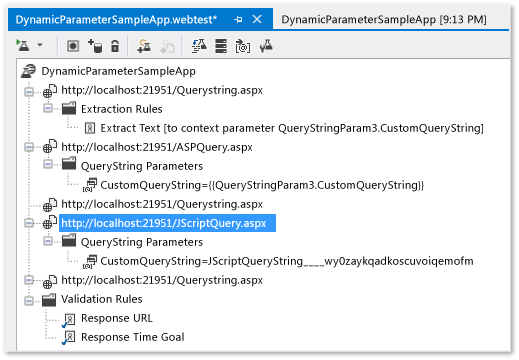Click the flask with checkmark toolbar icon
Viewport: 519px width, 360px height.
pos(266,46)
